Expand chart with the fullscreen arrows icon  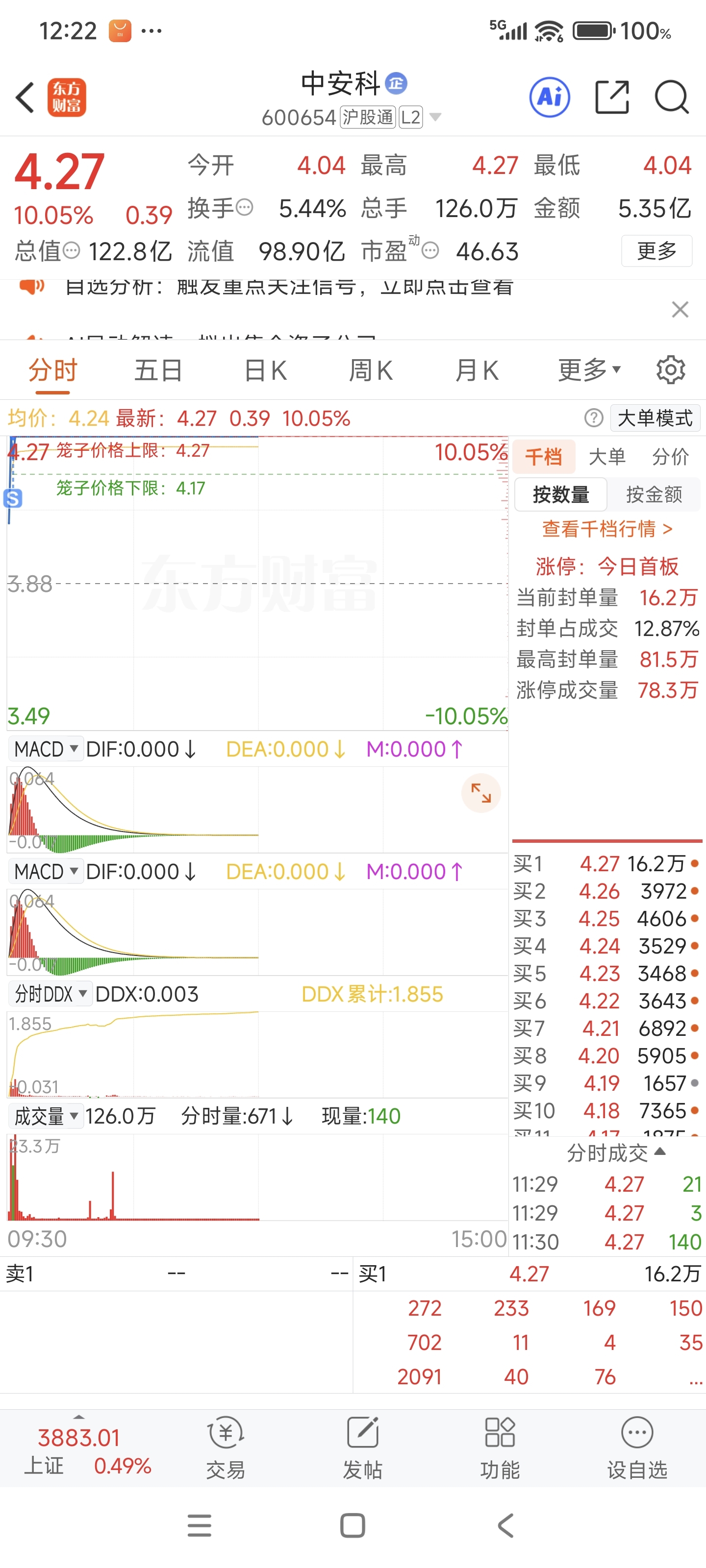(480, 793)
